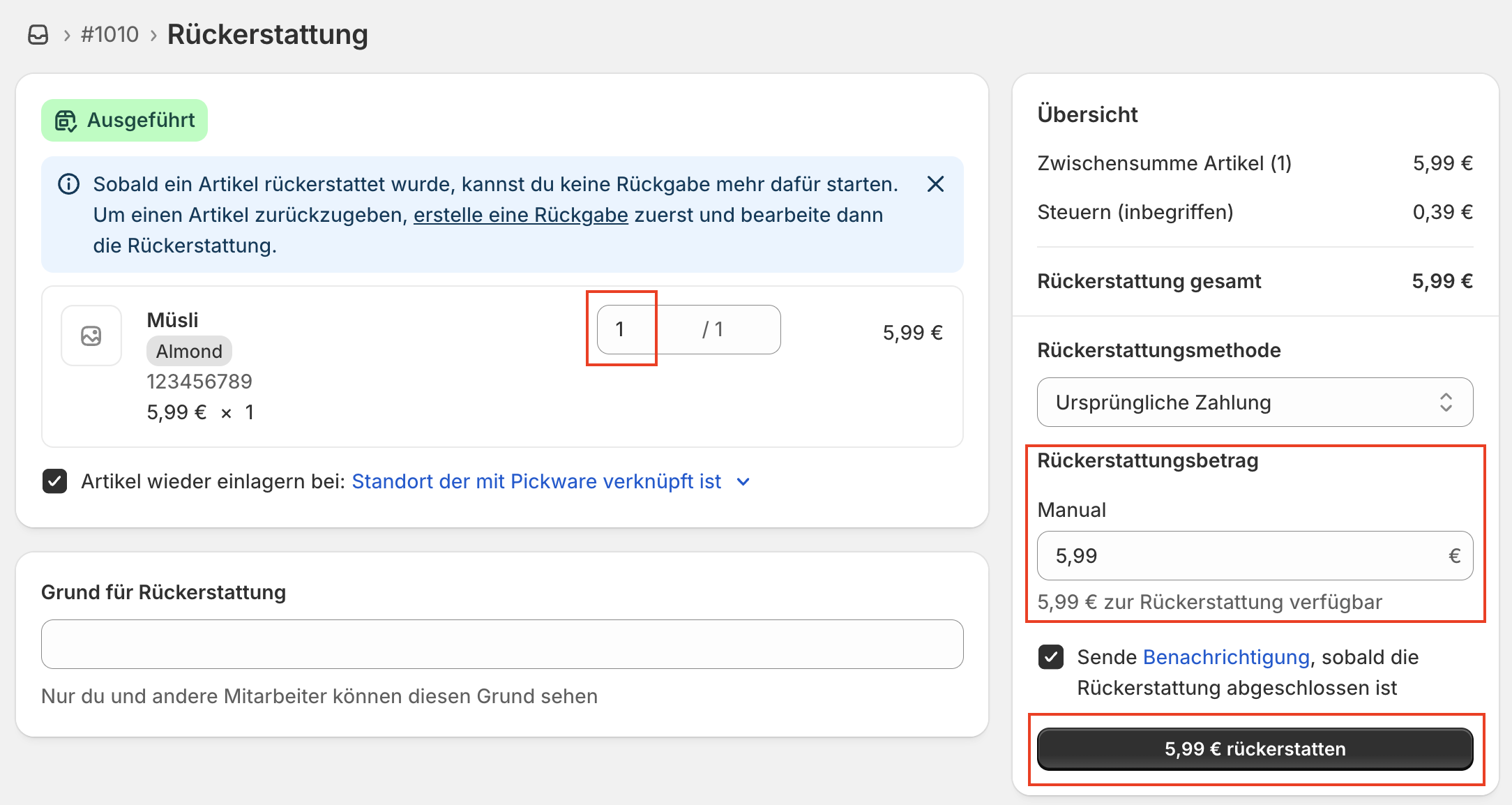1512x805 pixels.
Task: Toggle the restock location checkbox off
Action: (54, 481)
